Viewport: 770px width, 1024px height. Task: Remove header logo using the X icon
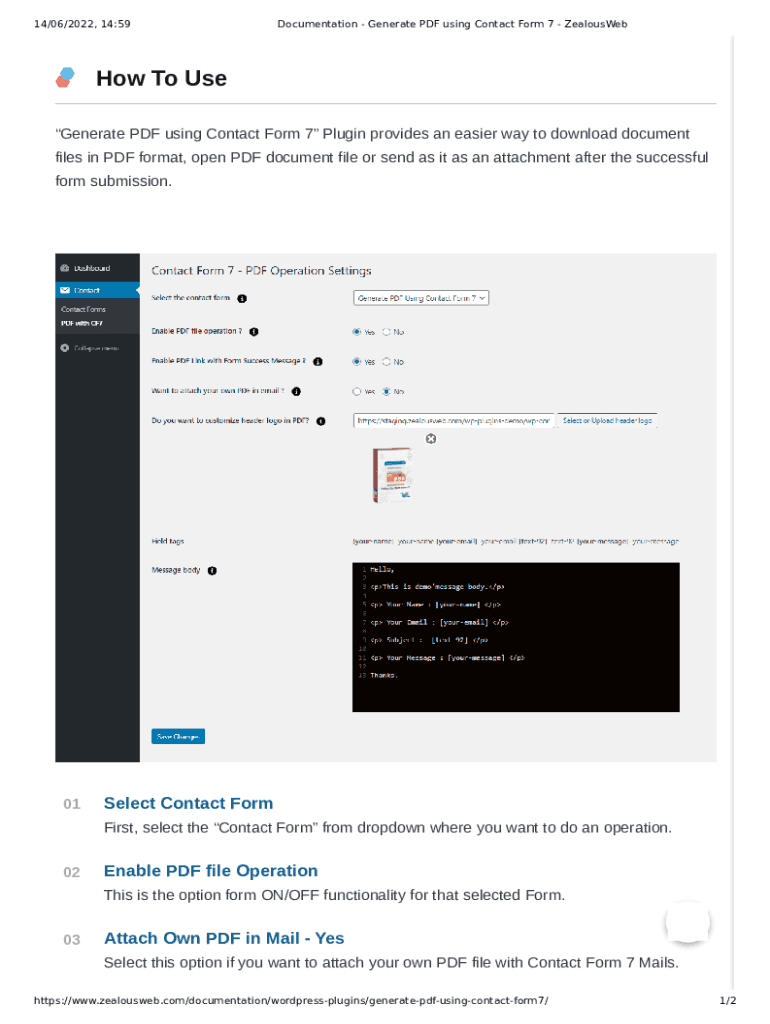coord(431,438)
